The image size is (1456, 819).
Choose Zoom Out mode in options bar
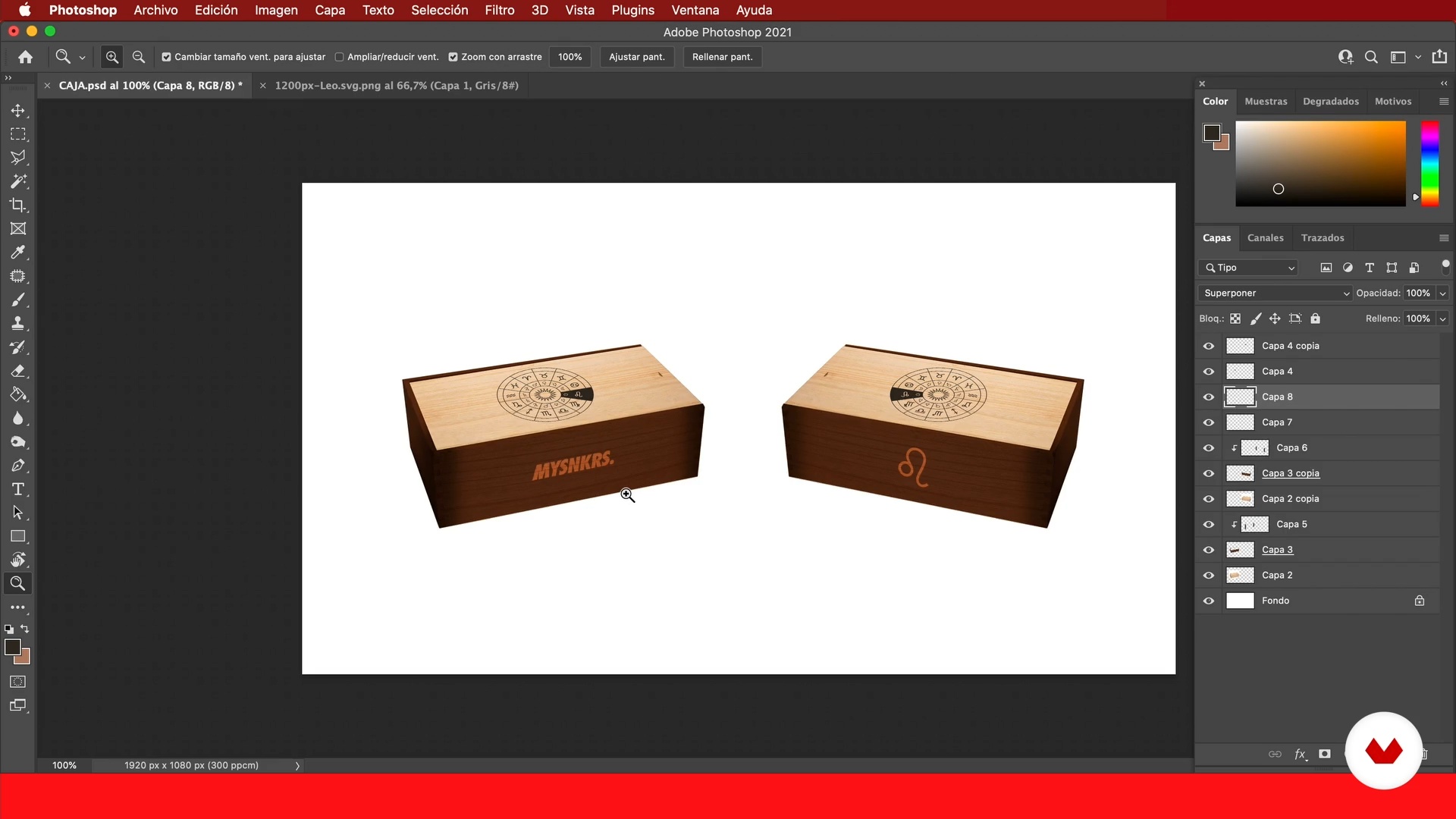click(139, 57)
